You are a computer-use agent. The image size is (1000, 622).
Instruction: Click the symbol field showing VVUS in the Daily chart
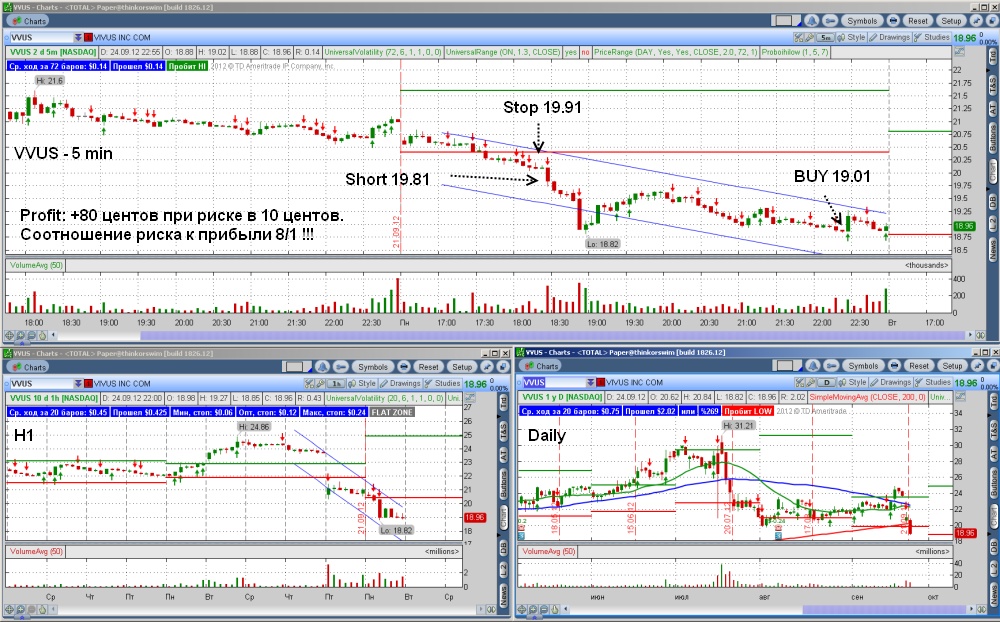coord(554,383)
